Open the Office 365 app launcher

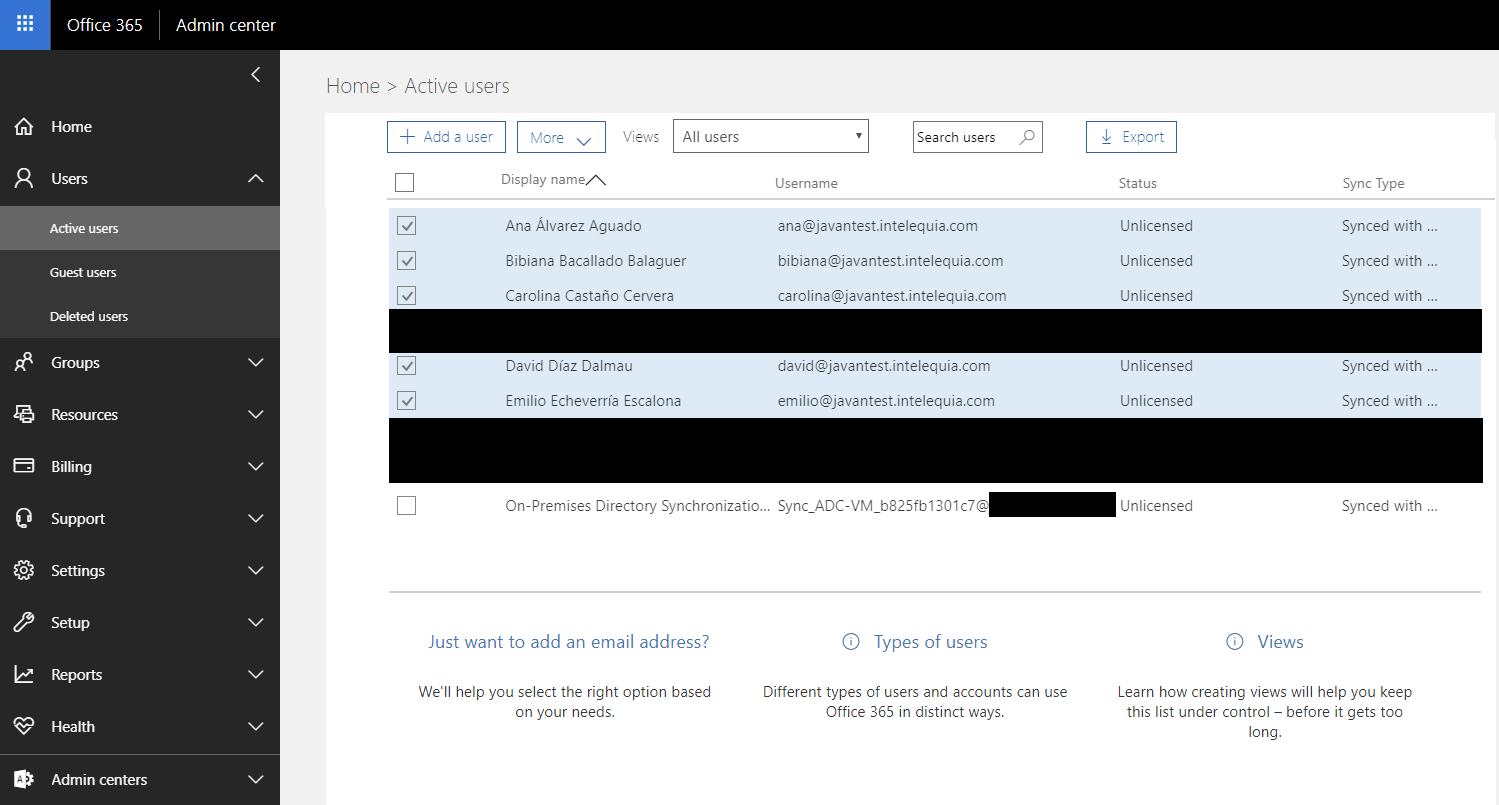22,24
